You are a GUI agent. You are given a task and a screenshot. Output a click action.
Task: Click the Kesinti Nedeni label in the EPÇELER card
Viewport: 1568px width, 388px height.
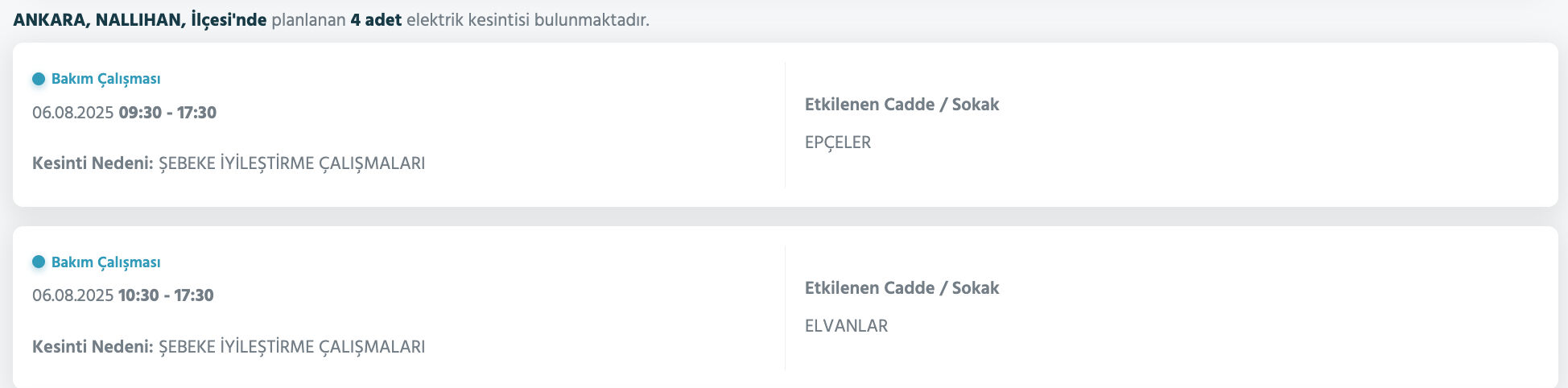tap(93, 163)
